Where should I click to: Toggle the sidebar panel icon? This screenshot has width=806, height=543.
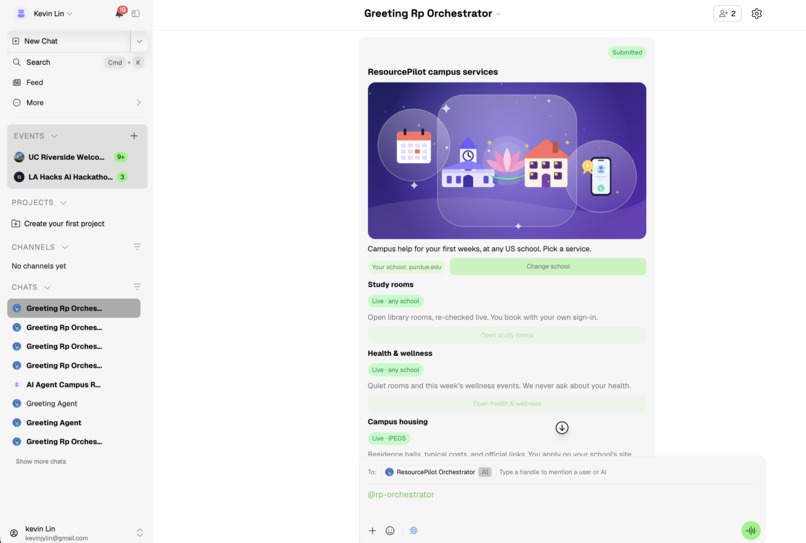[x=136, y=13]
